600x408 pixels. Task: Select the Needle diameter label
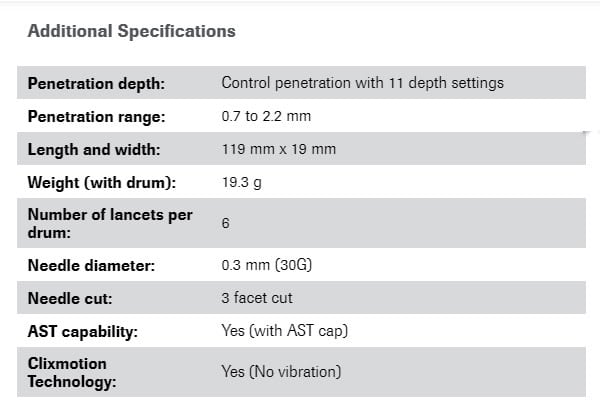91,265
